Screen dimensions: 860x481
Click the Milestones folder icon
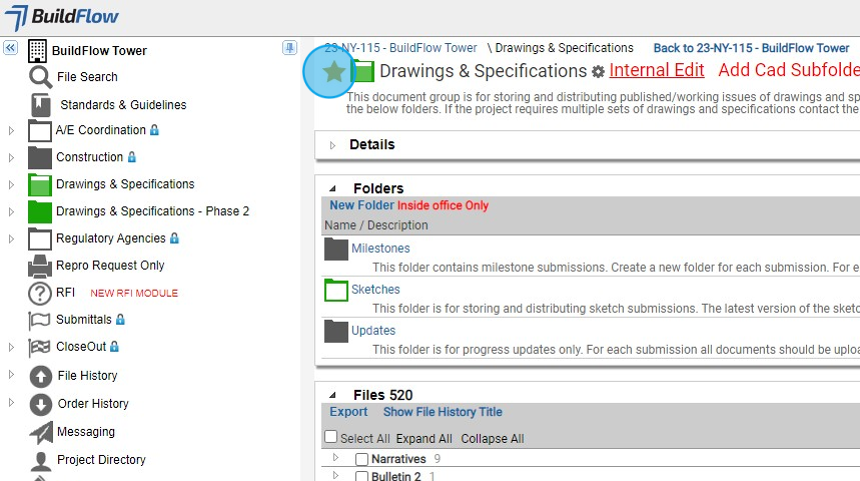click(x=336, y=249)
